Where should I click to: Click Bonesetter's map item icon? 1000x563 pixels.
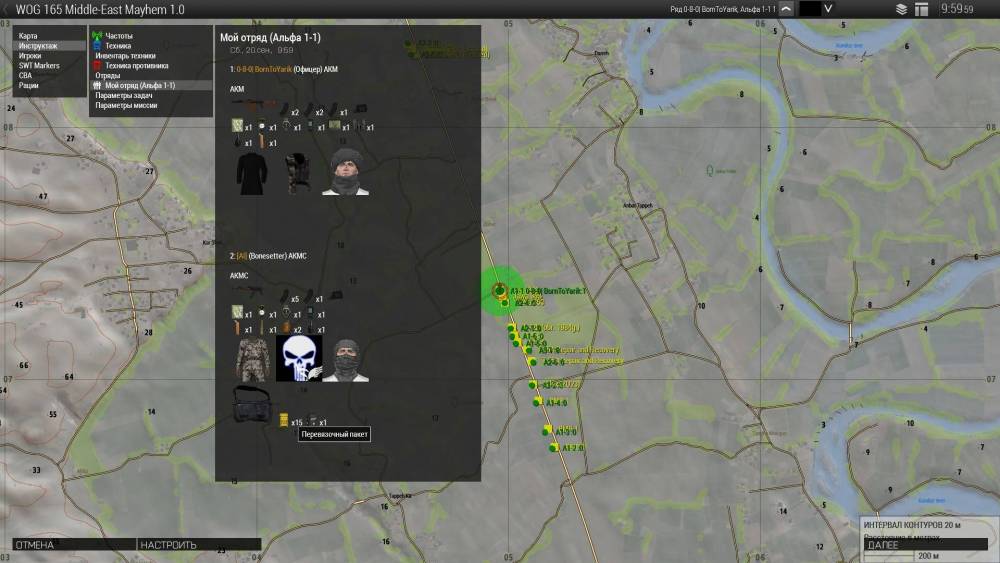(x=237, y=312)
